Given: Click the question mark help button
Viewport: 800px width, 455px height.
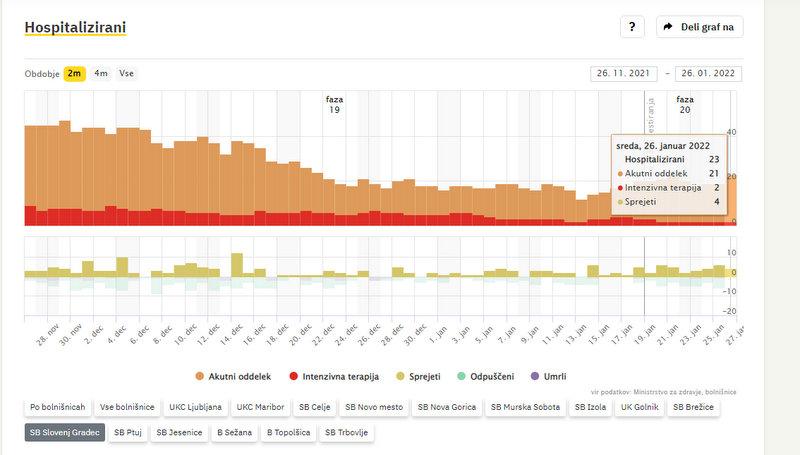Looking at the screenshot, I should 632,27.
